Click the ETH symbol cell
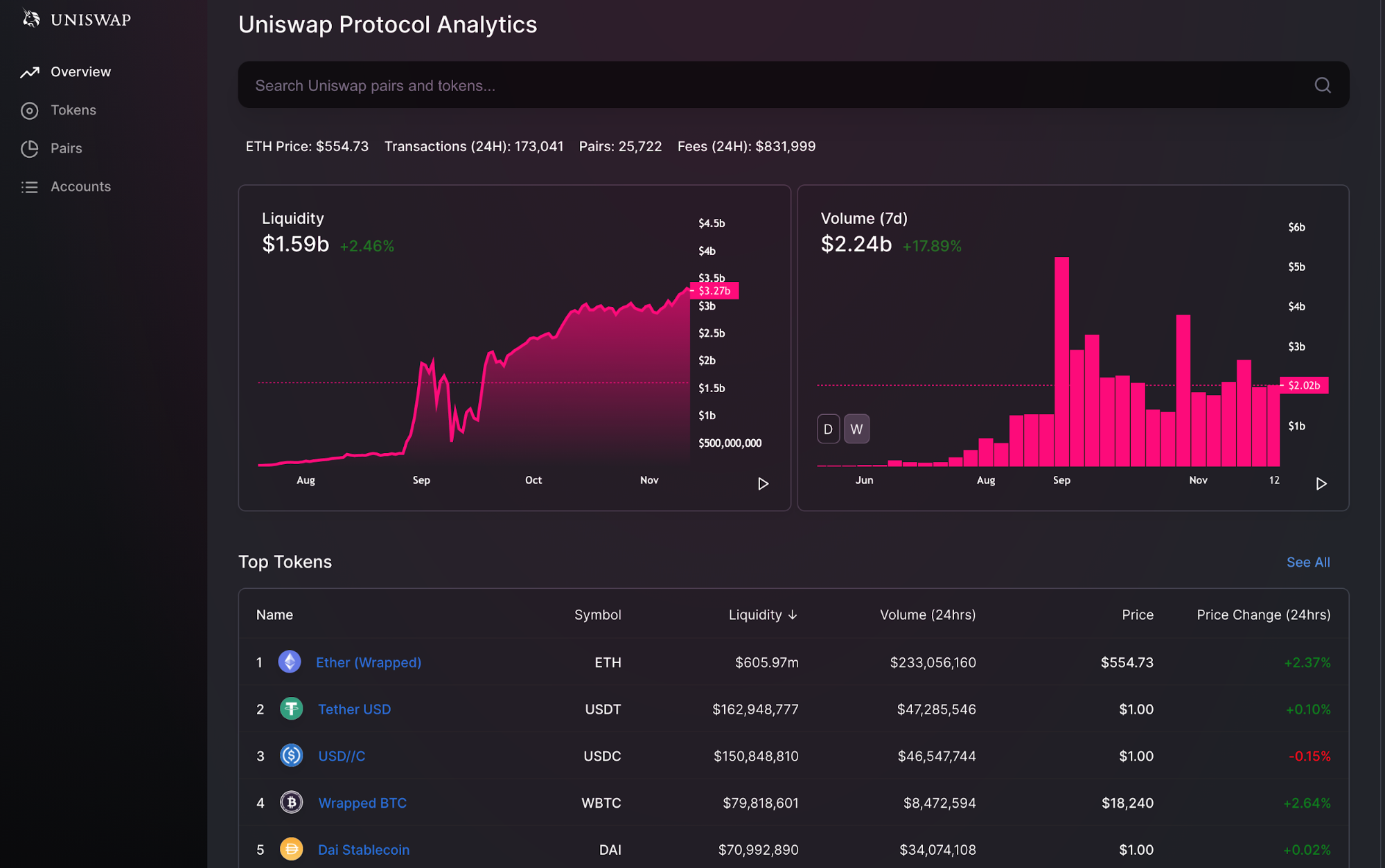1385x868 pixels. (608, 663)
